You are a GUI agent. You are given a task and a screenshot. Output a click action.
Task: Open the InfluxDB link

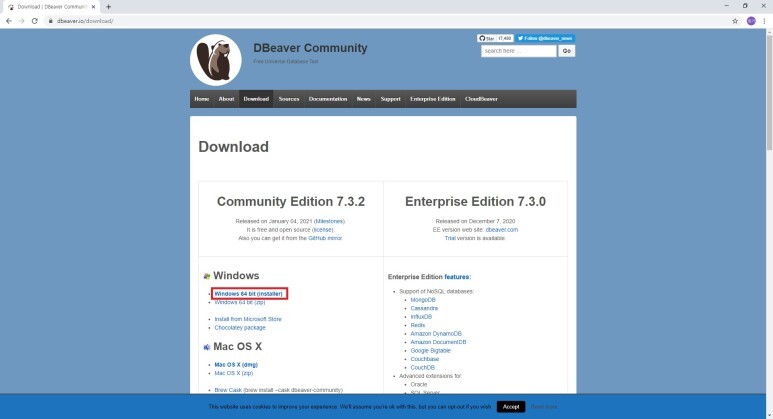pyautogui.click(x=421, y=317)
